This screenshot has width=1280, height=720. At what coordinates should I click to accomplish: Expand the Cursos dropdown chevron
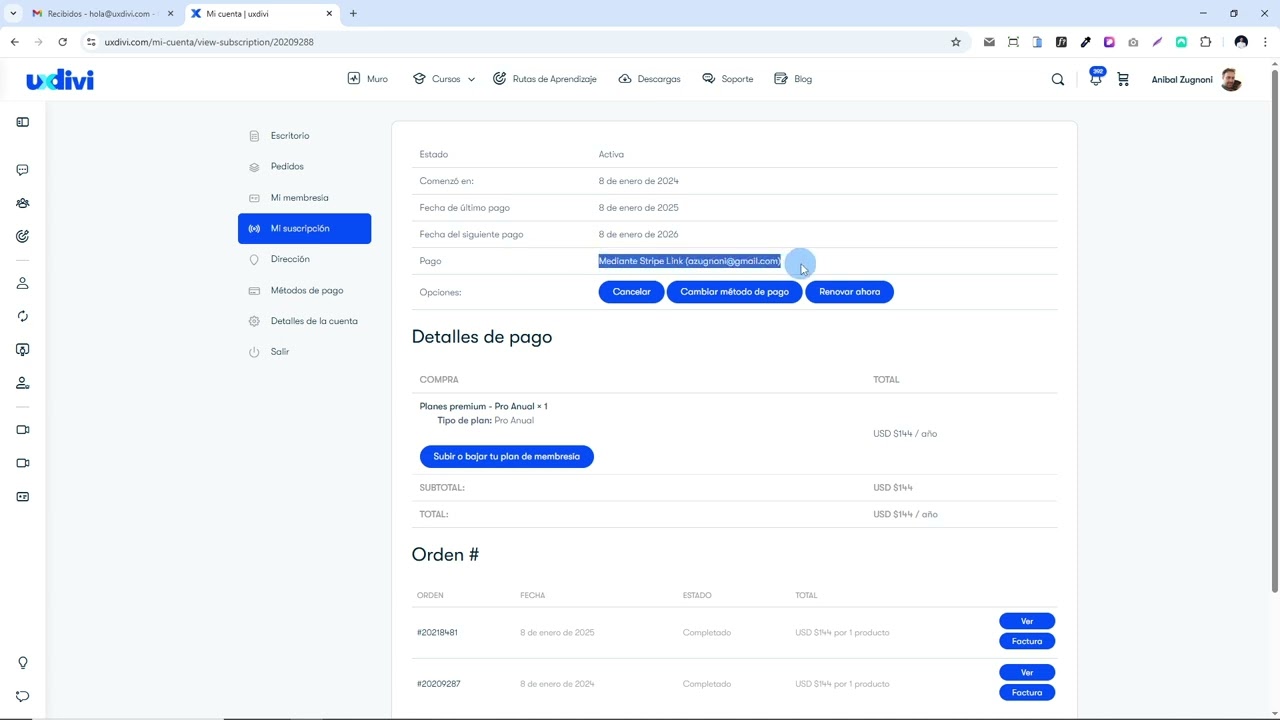point(471,79)
